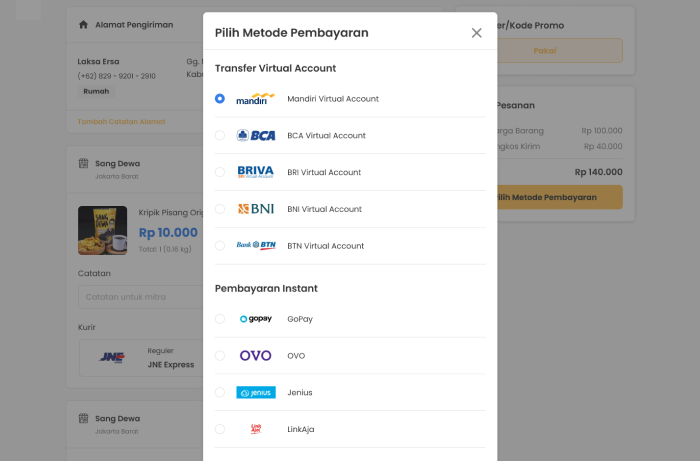Choose the BNI Virtual Account radio option

(x=220, y=209)
